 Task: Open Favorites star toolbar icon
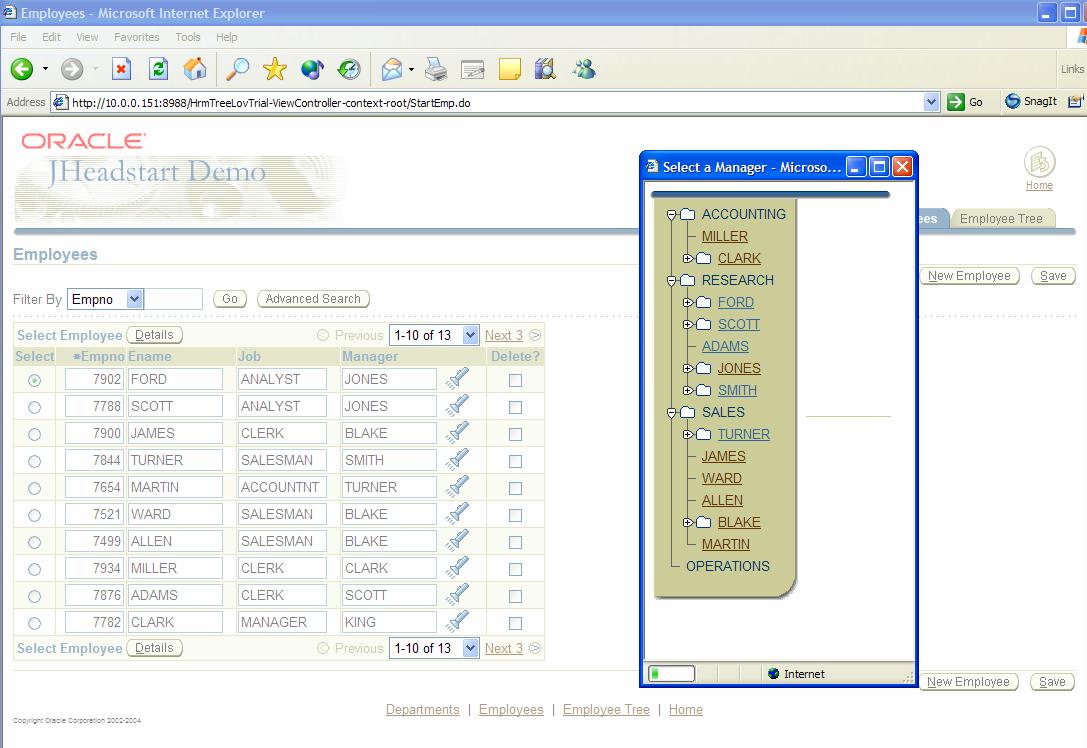(x=274, y=69)
